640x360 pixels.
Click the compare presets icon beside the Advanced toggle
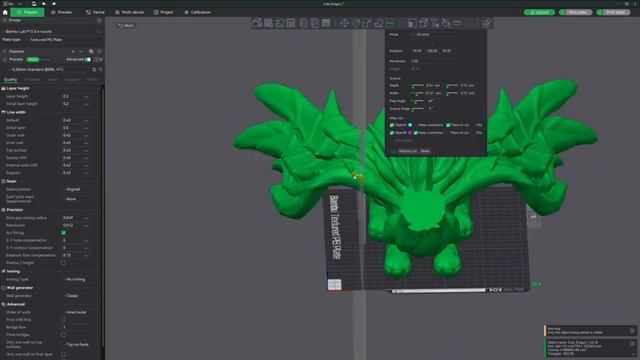97,60
